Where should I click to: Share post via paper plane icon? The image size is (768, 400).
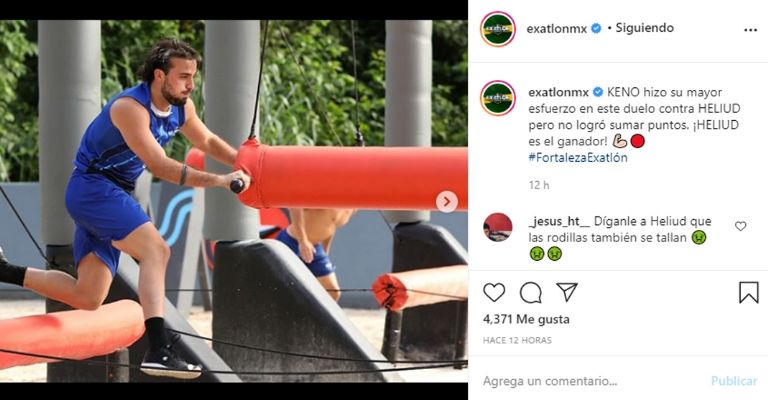(x=567, y=292)
